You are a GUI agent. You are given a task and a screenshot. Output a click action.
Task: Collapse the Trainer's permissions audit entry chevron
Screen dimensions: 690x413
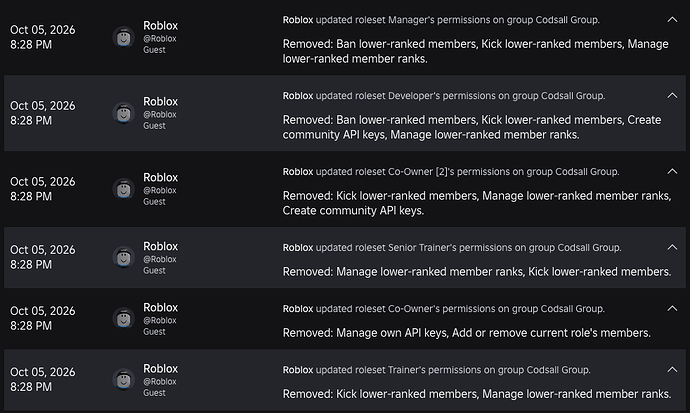coord(672,369)
